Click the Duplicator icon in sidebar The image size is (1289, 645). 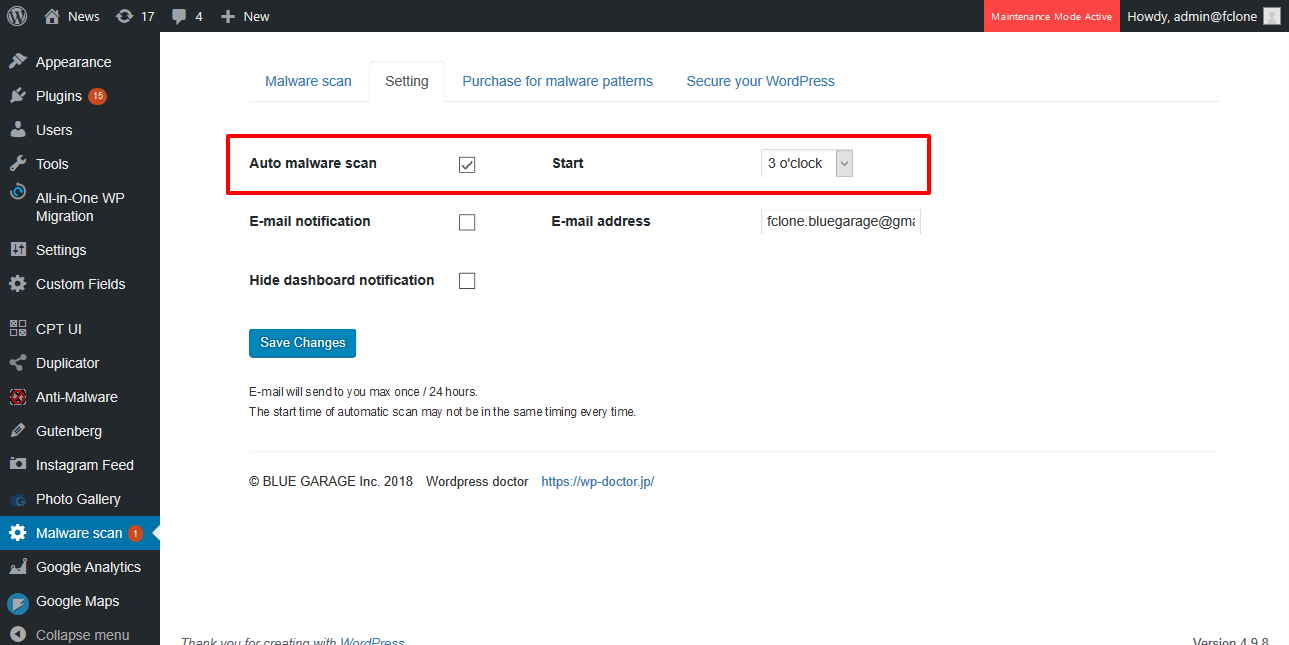[18, 363]
